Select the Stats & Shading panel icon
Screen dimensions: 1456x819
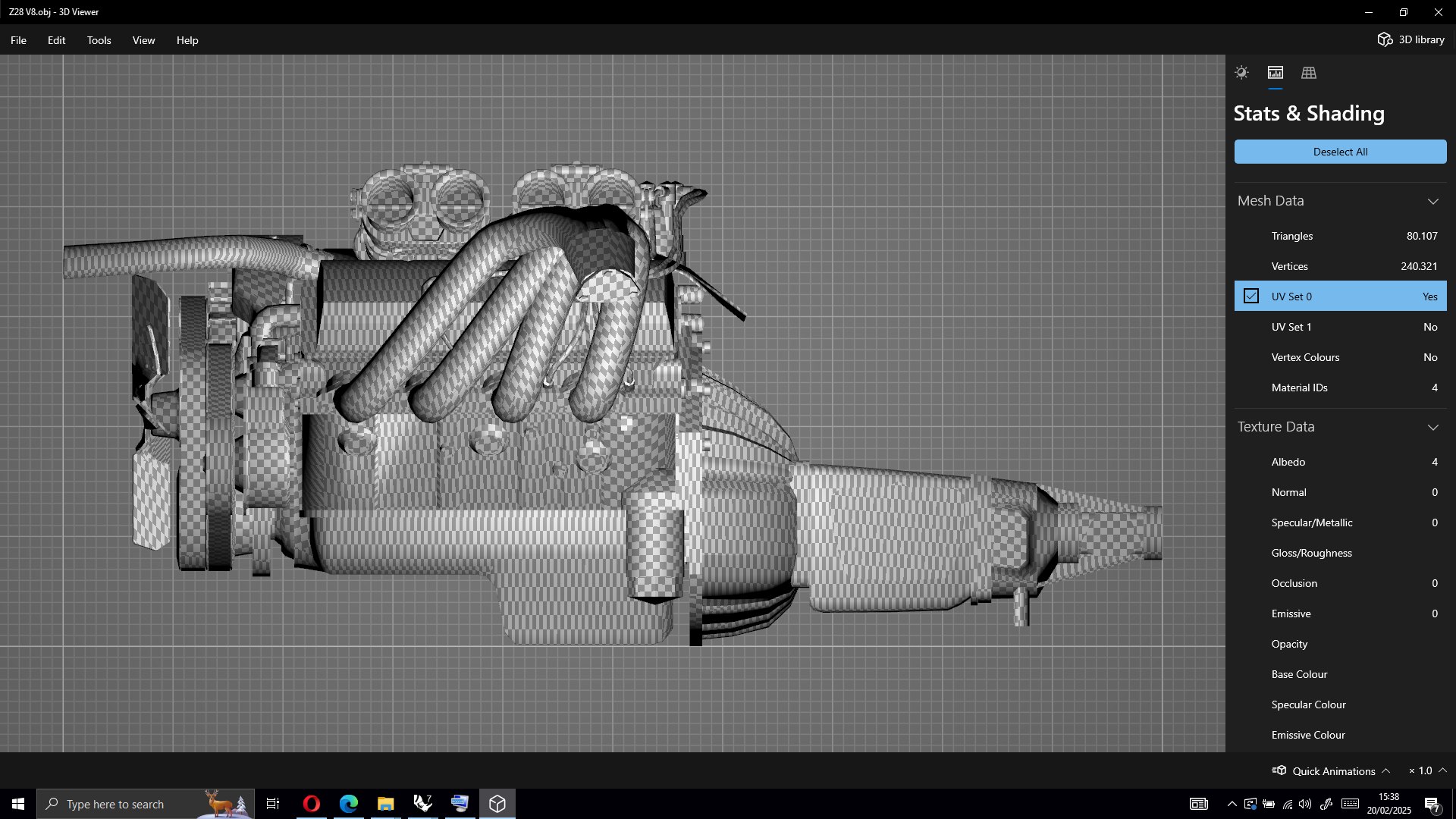pos(1276,73)
